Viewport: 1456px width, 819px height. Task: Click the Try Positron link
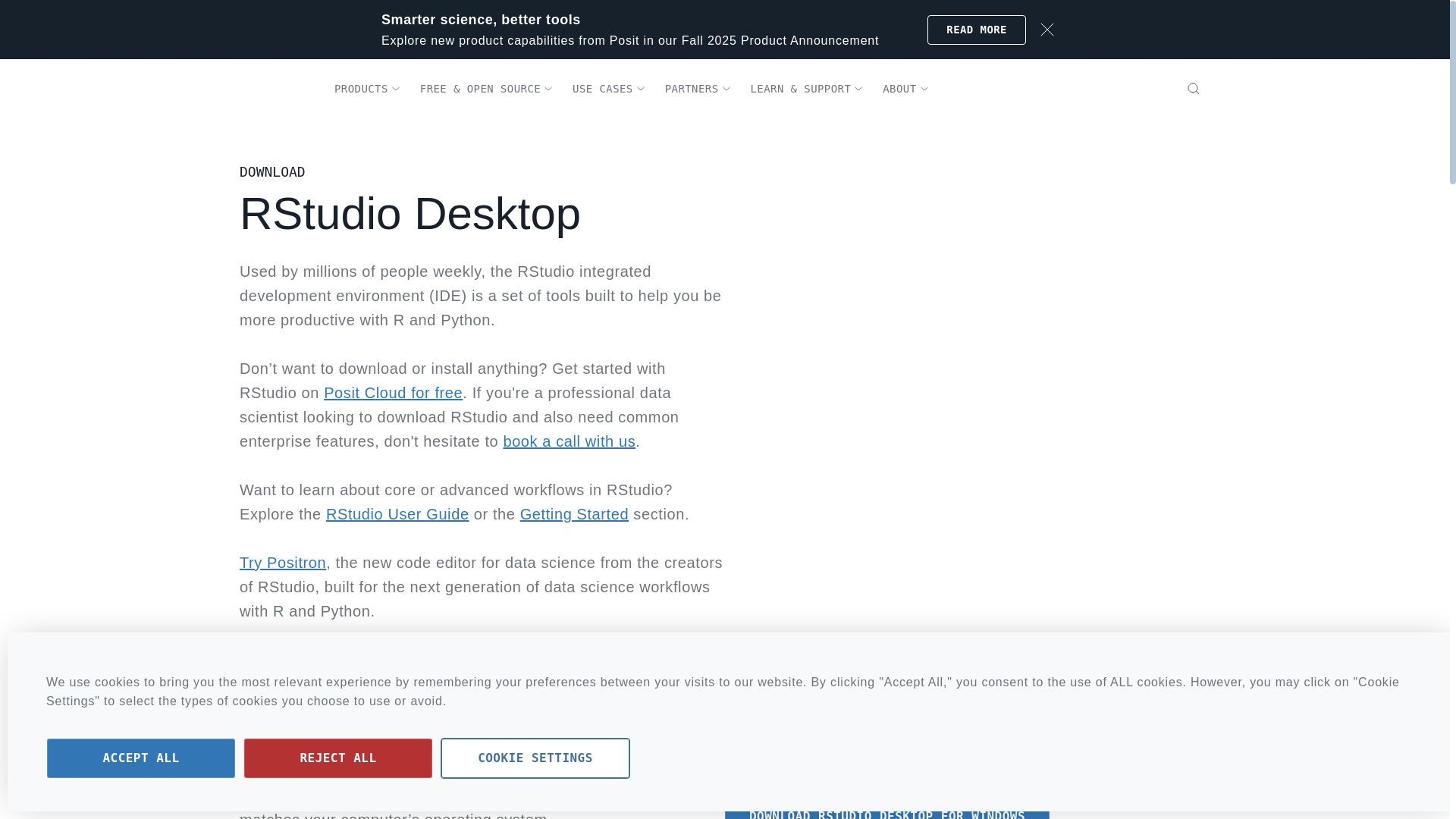point(283,563)
